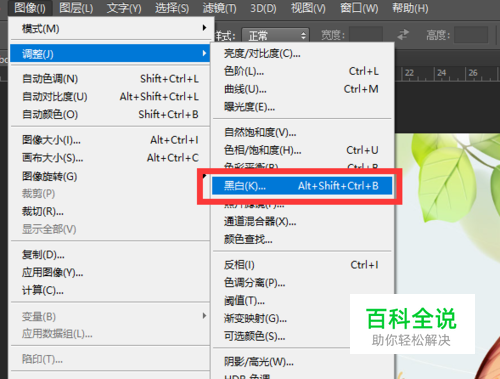Choose 自动颜色(O) command
500x379 pixels.
click(110, 115)
